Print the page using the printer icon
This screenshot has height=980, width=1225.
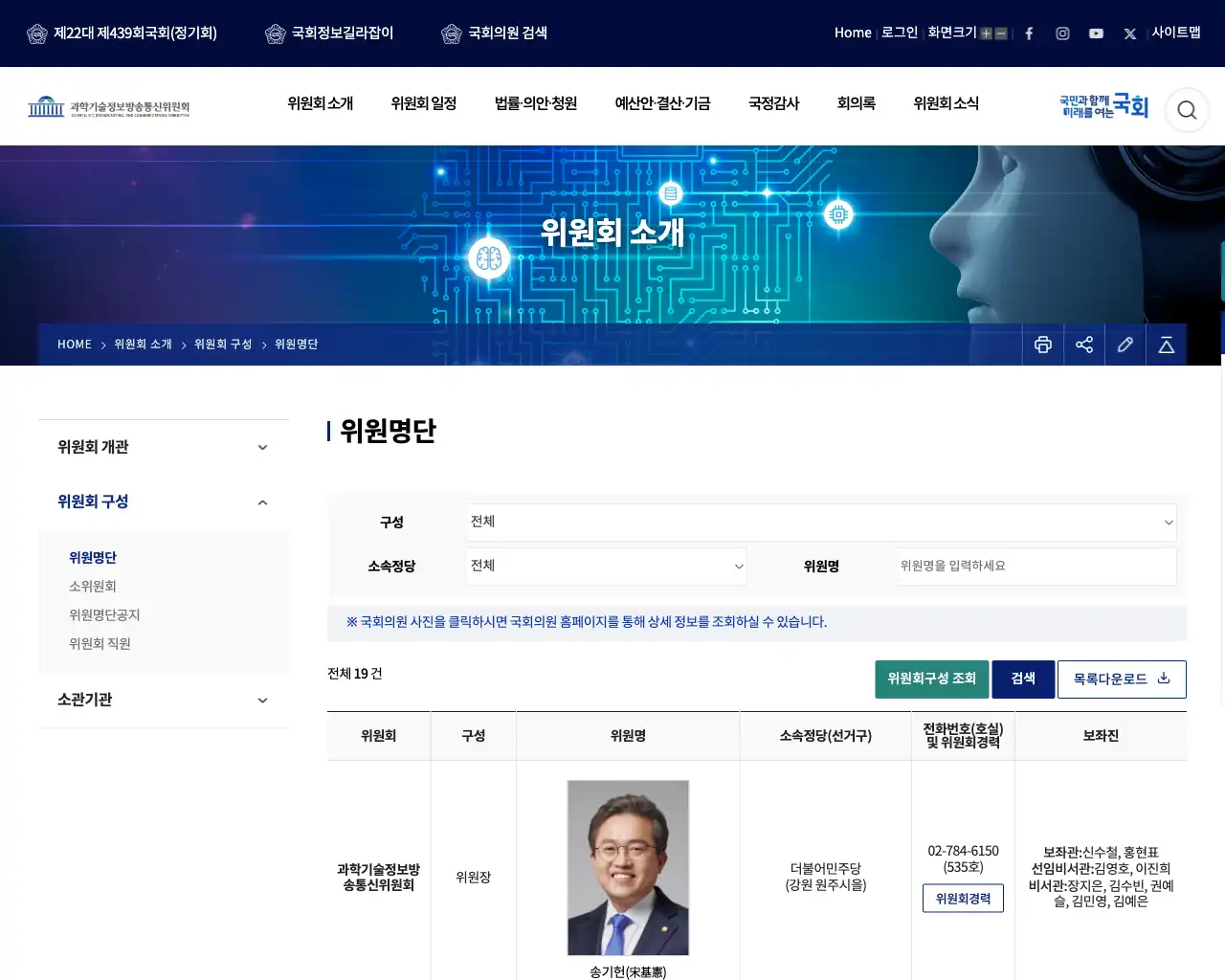click(1043, 345)
